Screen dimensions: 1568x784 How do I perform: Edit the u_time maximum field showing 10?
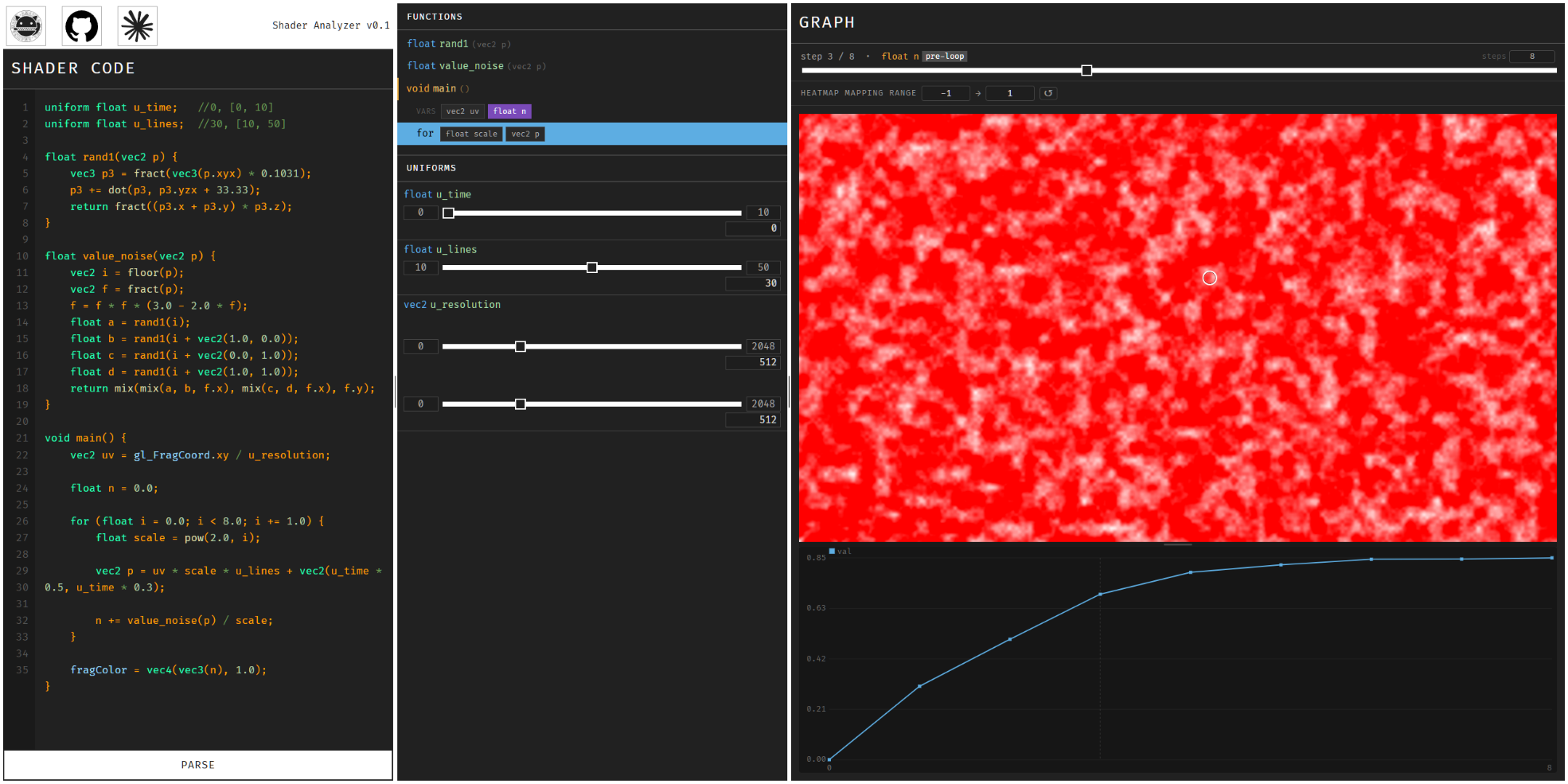(x=763, y=213)
